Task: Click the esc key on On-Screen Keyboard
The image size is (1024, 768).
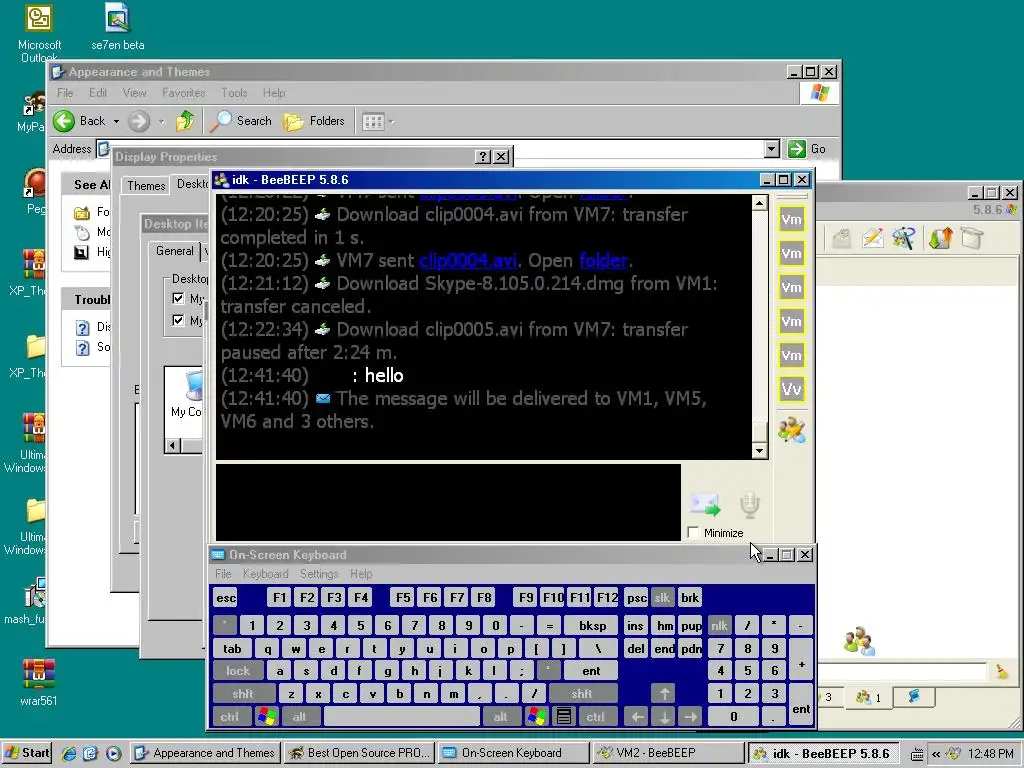Action: click(226, 598)
